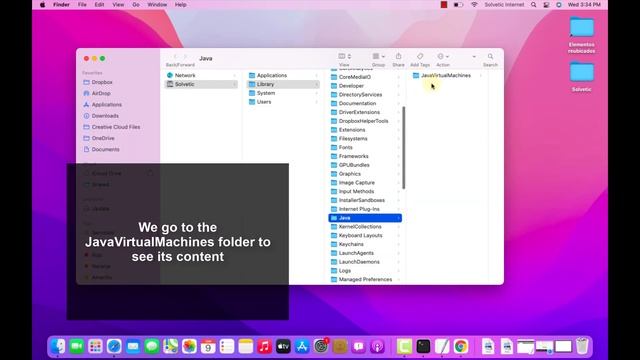
Task: Click the Library column scrollbar
Action: (x=404, y=148)
